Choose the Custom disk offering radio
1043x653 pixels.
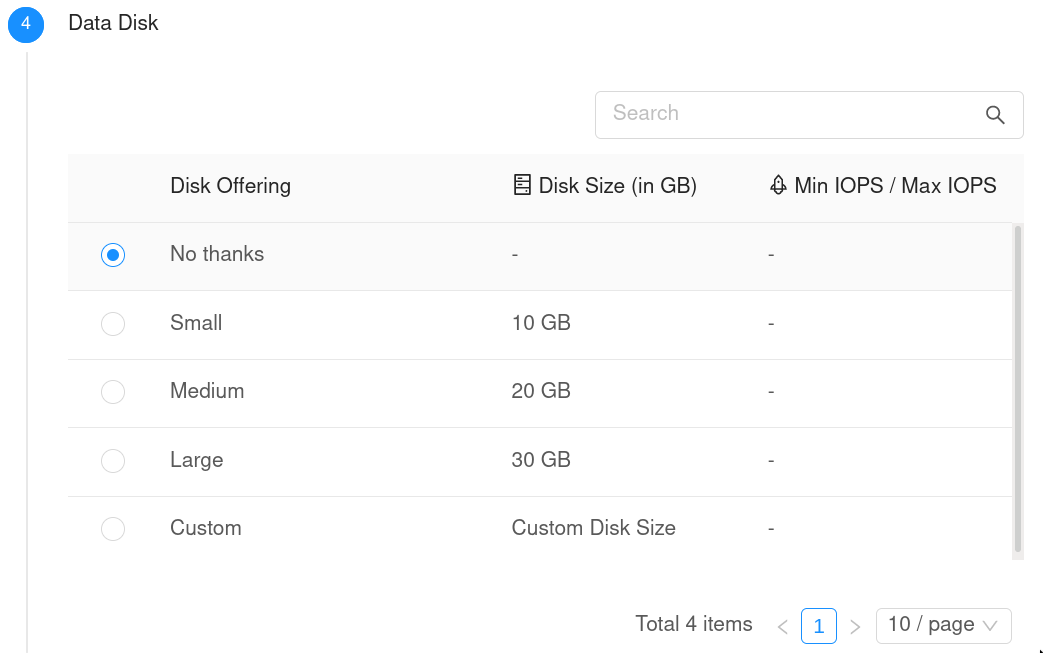(x=113, y=529)
